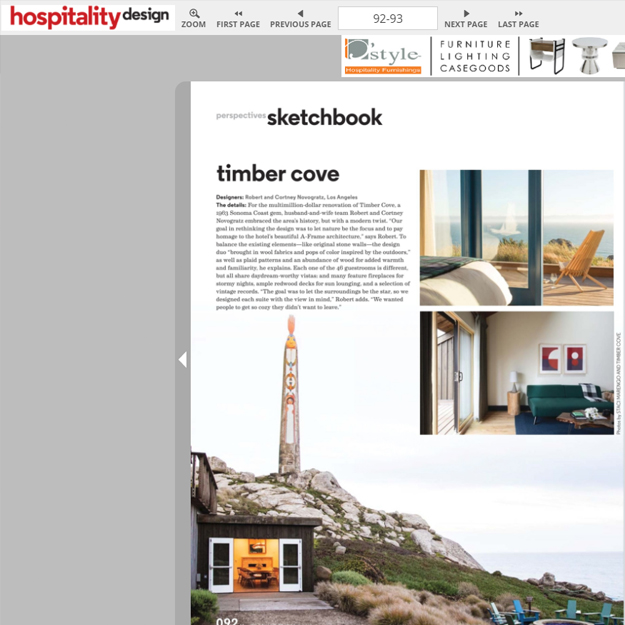The height and width of the screenshot is (625, 625).
Task: Click the zoom magnifier icon
Action: tap(194, 13)
